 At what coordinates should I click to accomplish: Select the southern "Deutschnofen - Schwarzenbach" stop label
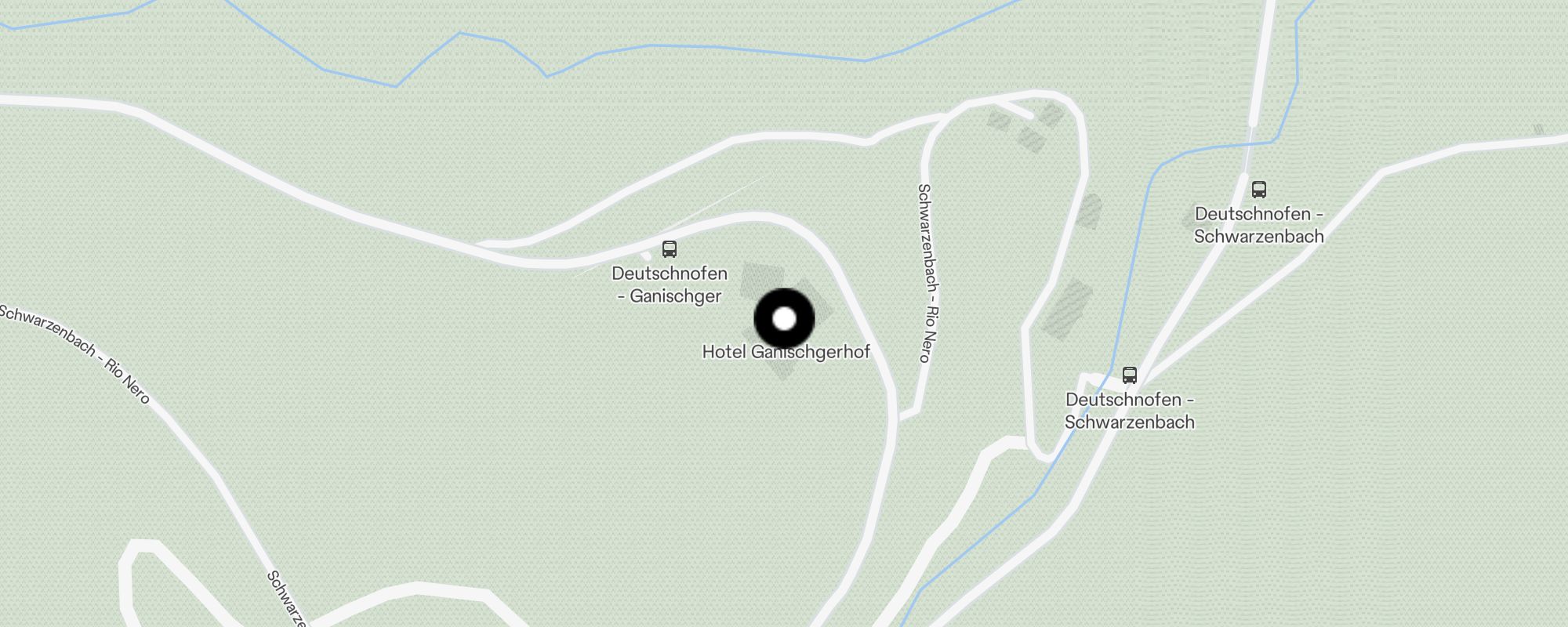(x=1130, y=411)
